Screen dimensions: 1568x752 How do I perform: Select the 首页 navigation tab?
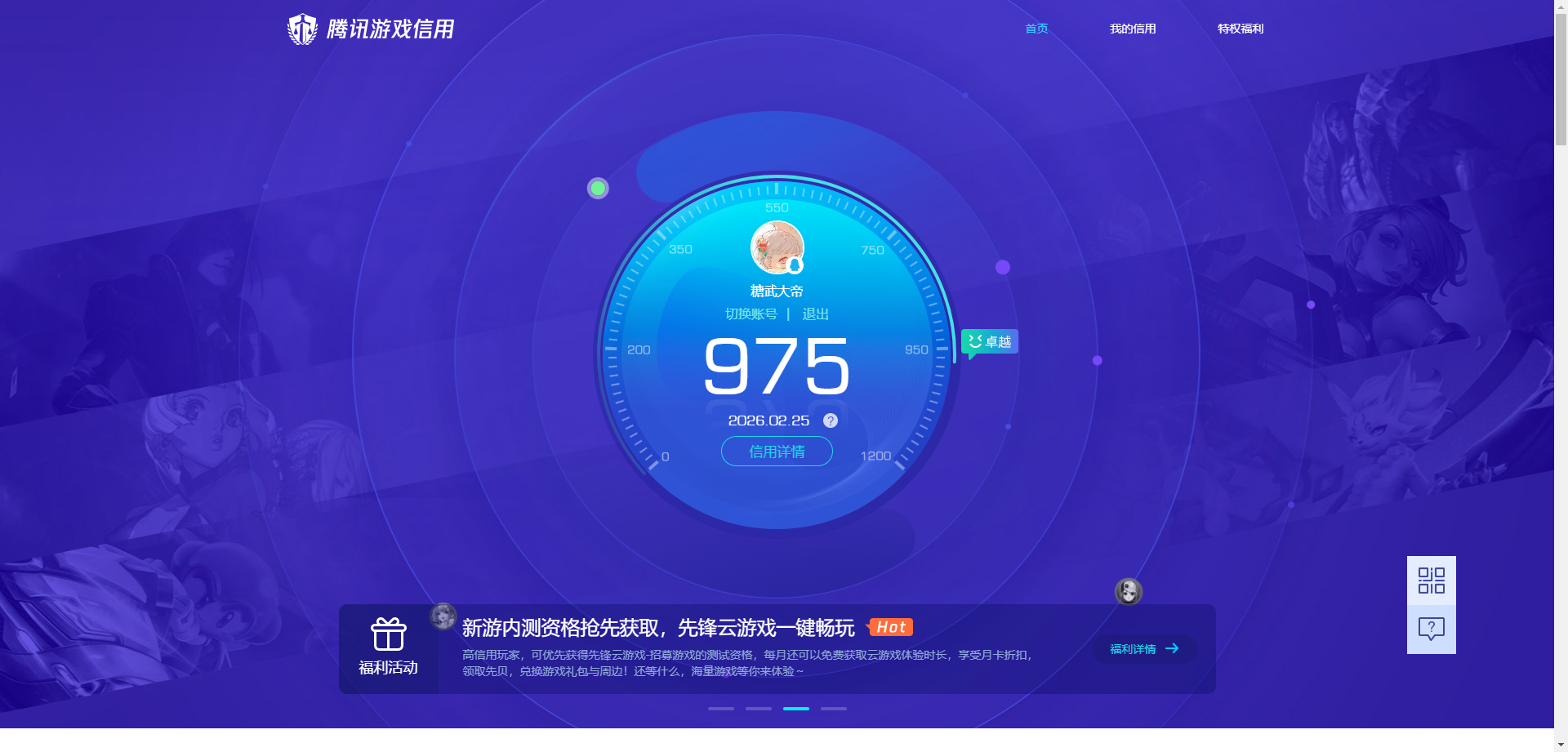pos(1036,29)
